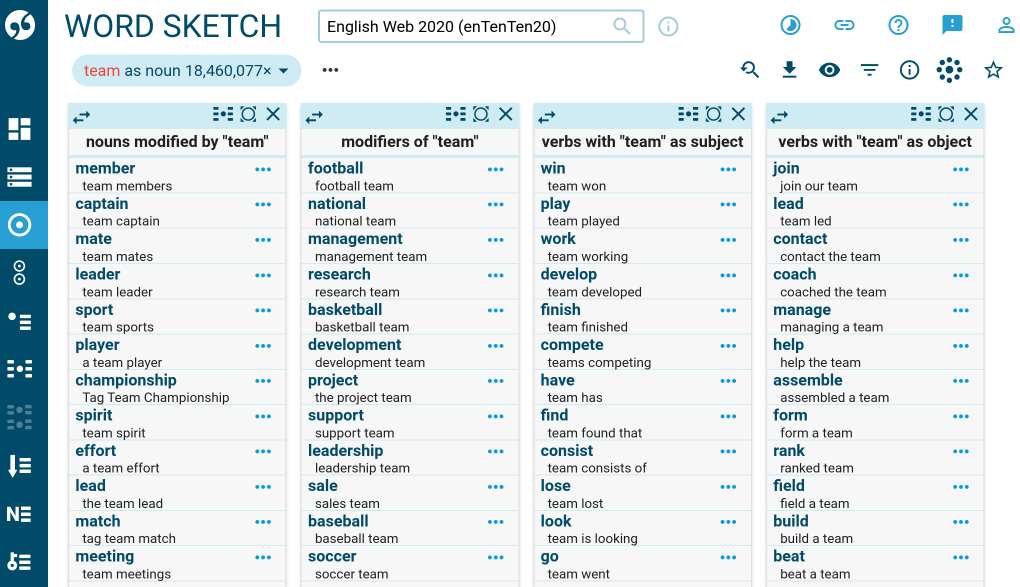Viewport: 1020px width, 587px height.
Task: Click the collocate 'consist'
Action: coord(567,450)
